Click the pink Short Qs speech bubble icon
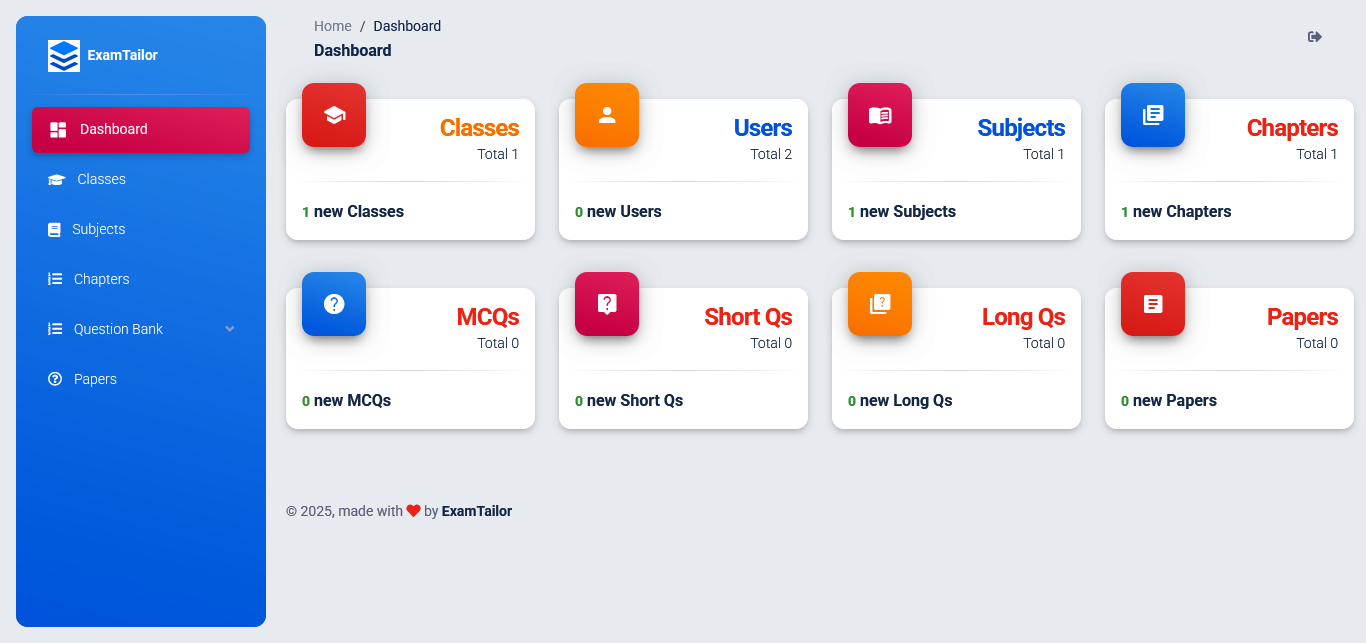 [607, 304]
